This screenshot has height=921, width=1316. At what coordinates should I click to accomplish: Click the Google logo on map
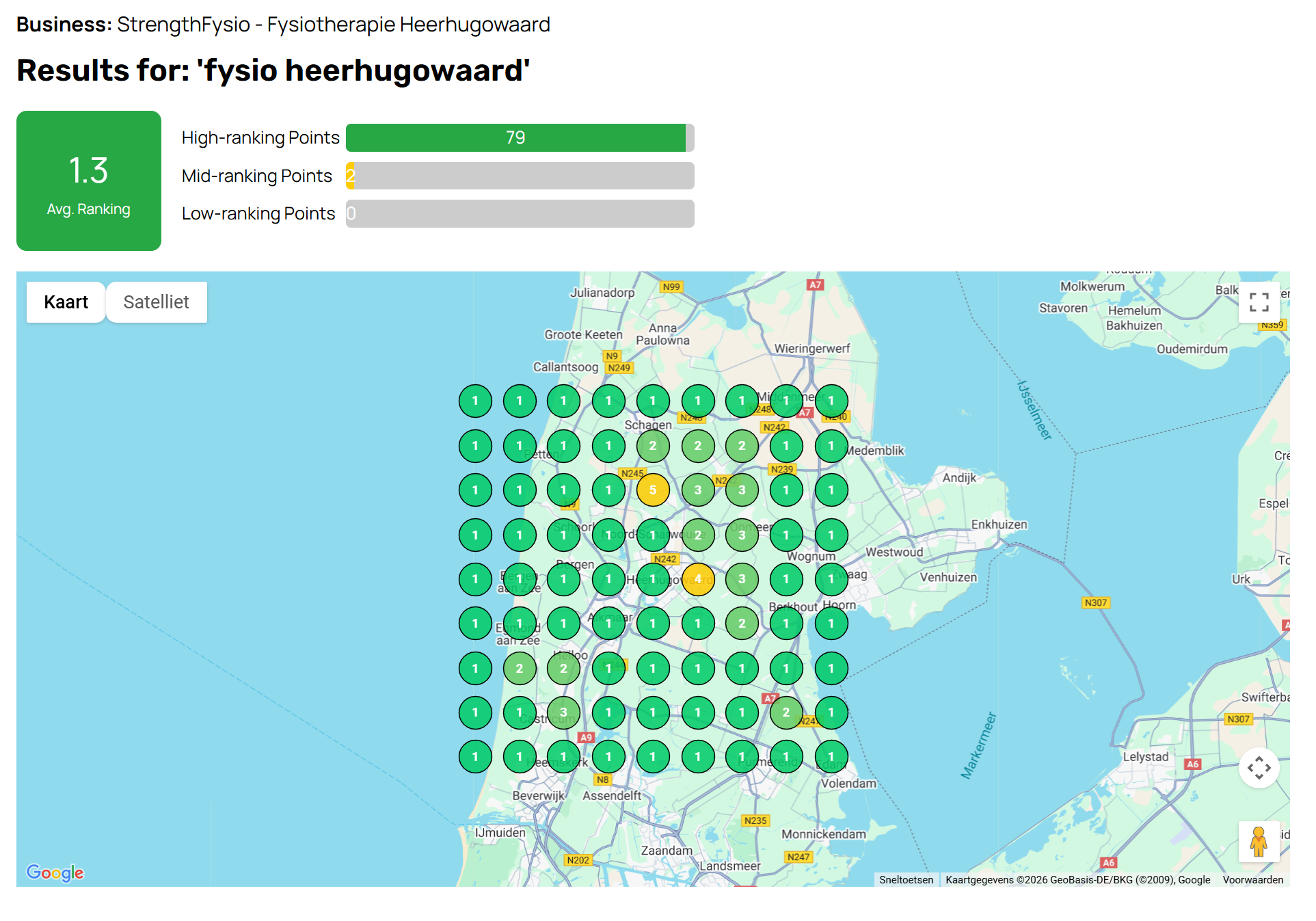click(x=55, y=872)
